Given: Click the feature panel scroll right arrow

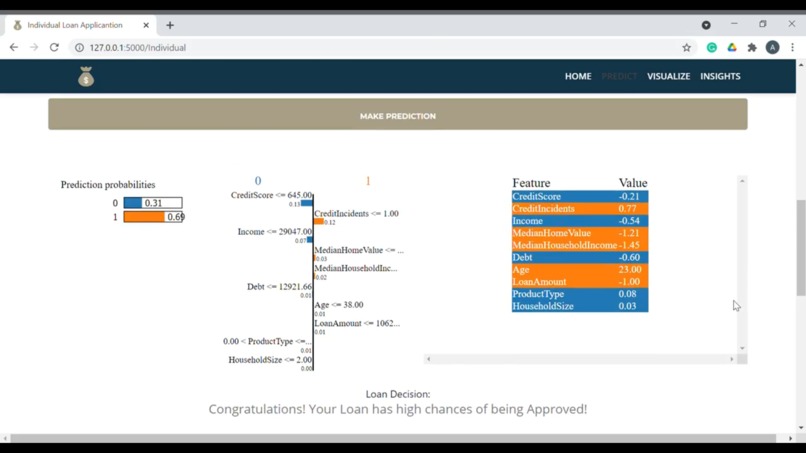Looking at the screenshot, I should pyautogui.click(x=732, y=359).
